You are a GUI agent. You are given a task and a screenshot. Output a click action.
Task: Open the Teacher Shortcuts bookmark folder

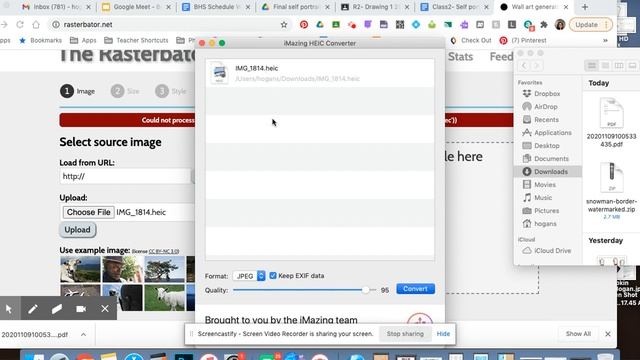click(x=136, y=40)
